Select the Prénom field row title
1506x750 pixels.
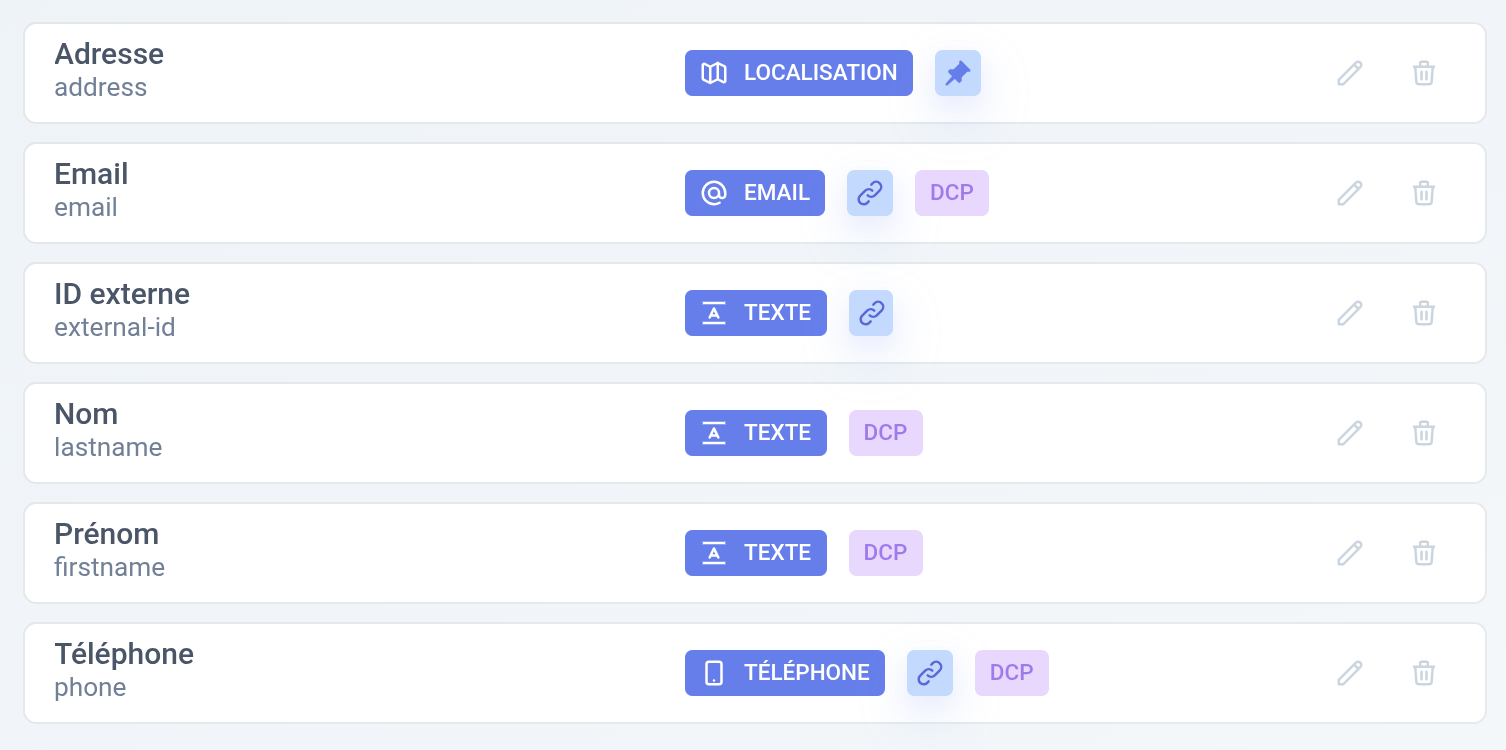[x=107, y=534]
